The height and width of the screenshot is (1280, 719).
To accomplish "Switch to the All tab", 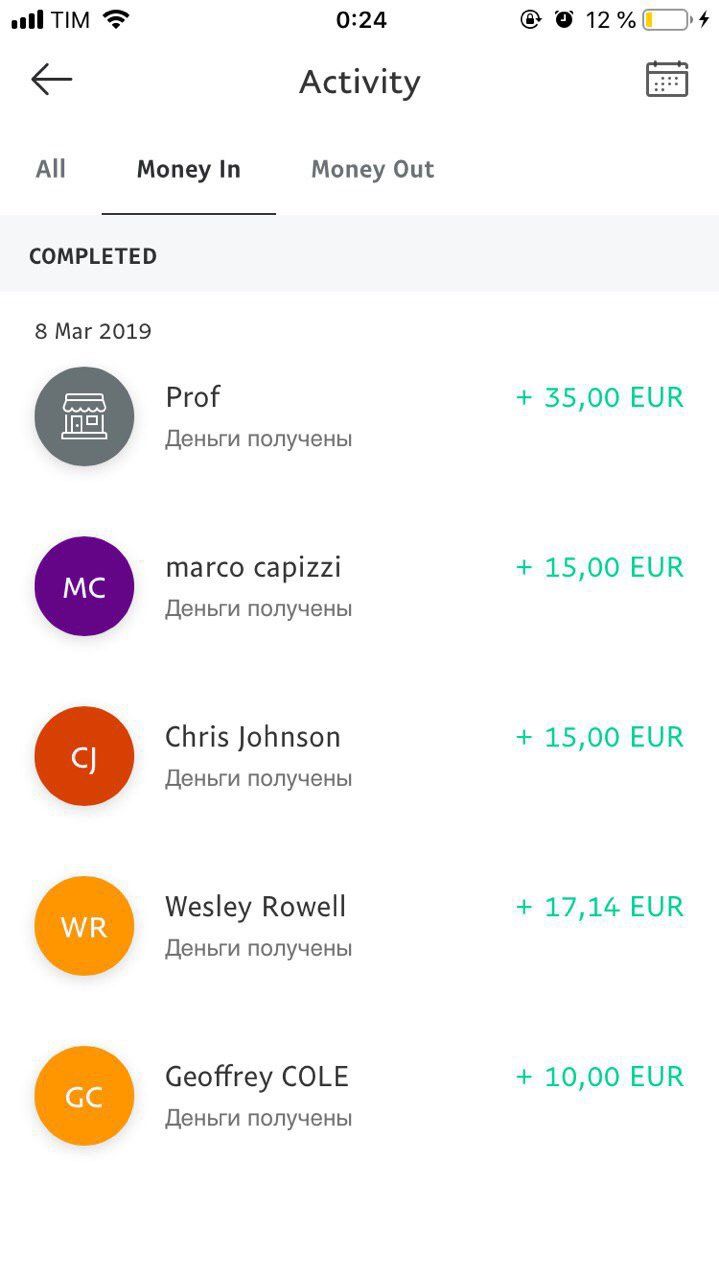I will click(51, 169).
